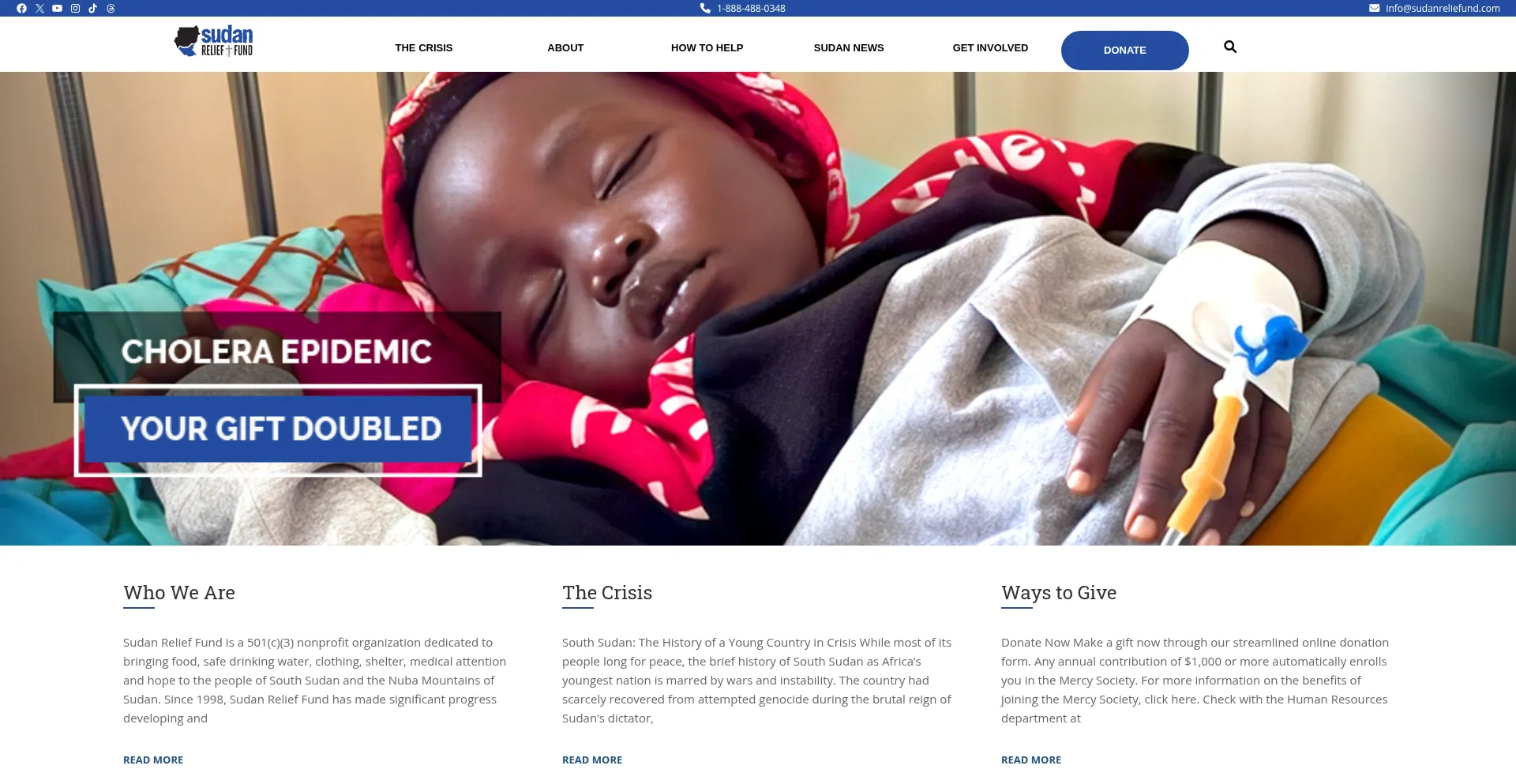
Task: Read more under Who We Are
Action: coord(153,760)
